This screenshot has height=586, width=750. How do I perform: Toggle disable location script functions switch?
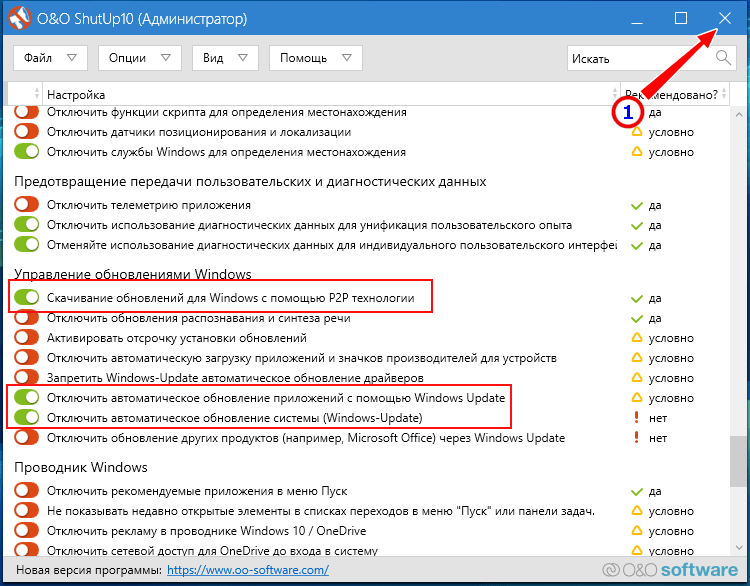[26, 112]
